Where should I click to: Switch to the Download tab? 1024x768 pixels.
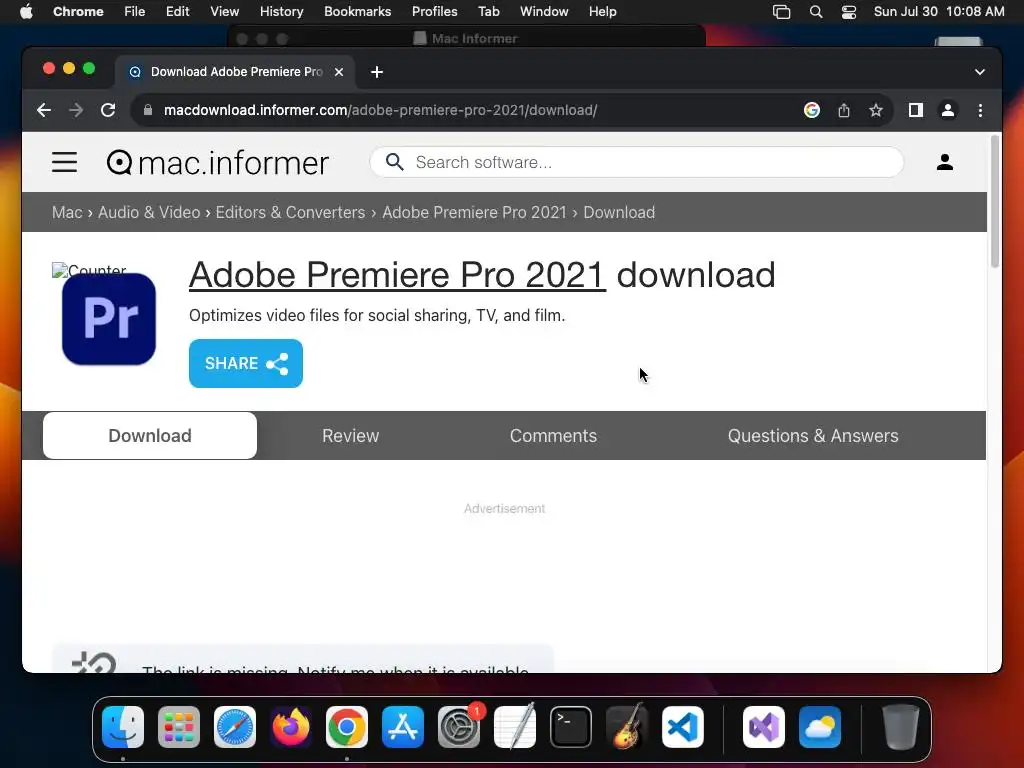tap(150, 436)
